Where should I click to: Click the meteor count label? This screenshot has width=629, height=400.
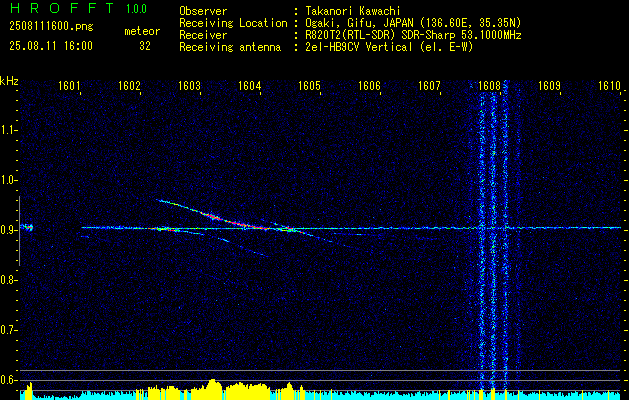[x=142, y=31]
